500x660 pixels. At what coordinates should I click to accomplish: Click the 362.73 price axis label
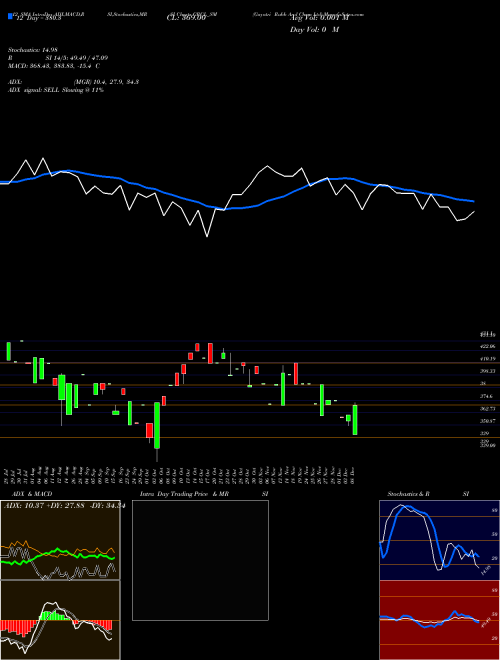(487, 408)
